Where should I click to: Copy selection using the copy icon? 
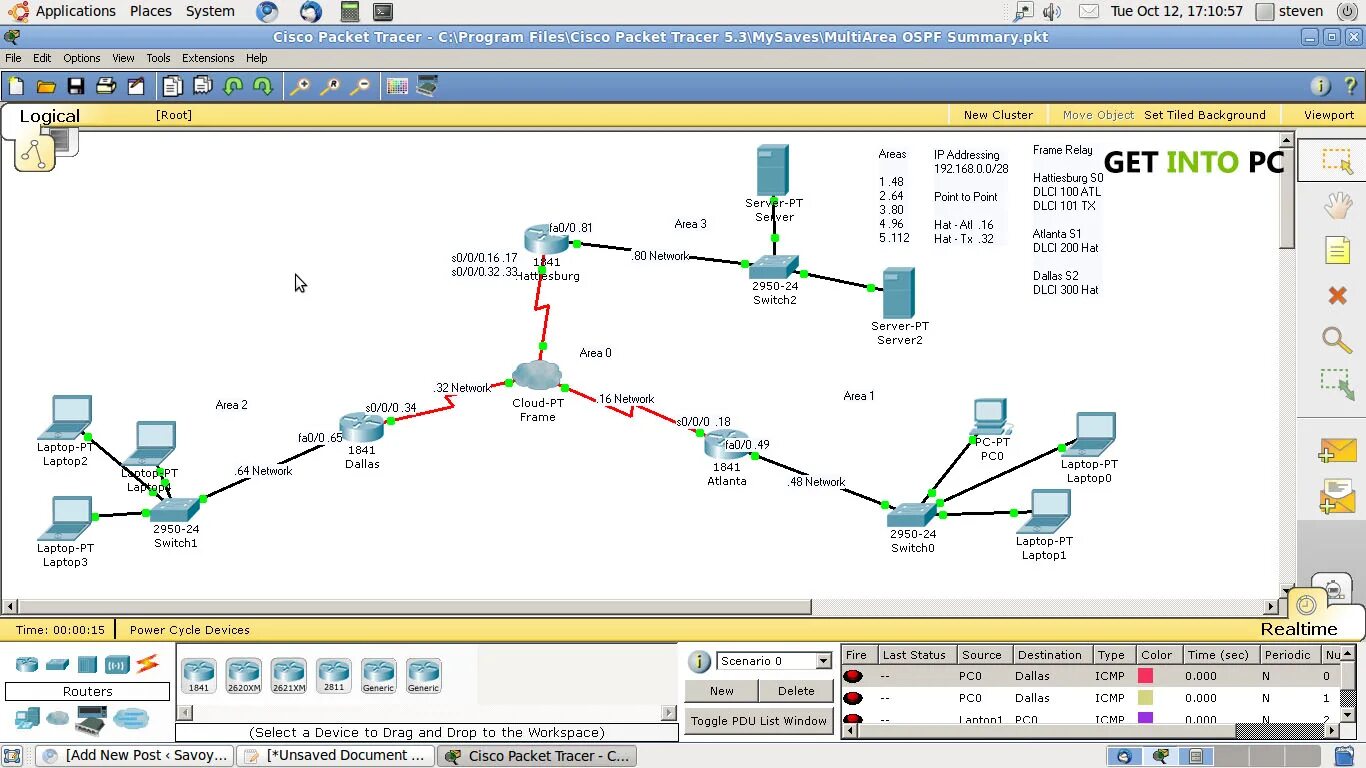click(x=173, y=86)
